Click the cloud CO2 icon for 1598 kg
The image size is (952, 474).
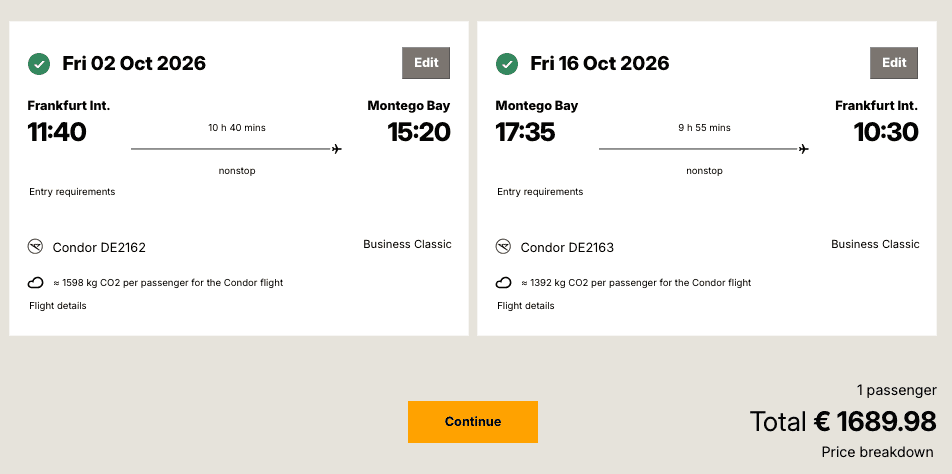(36, 283)
